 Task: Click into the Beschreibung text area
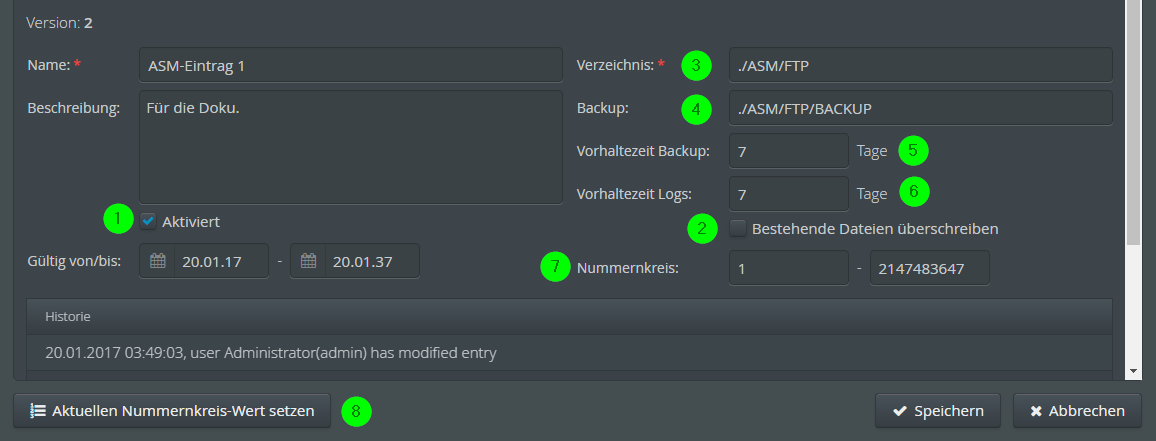click(x=351, y=147)
